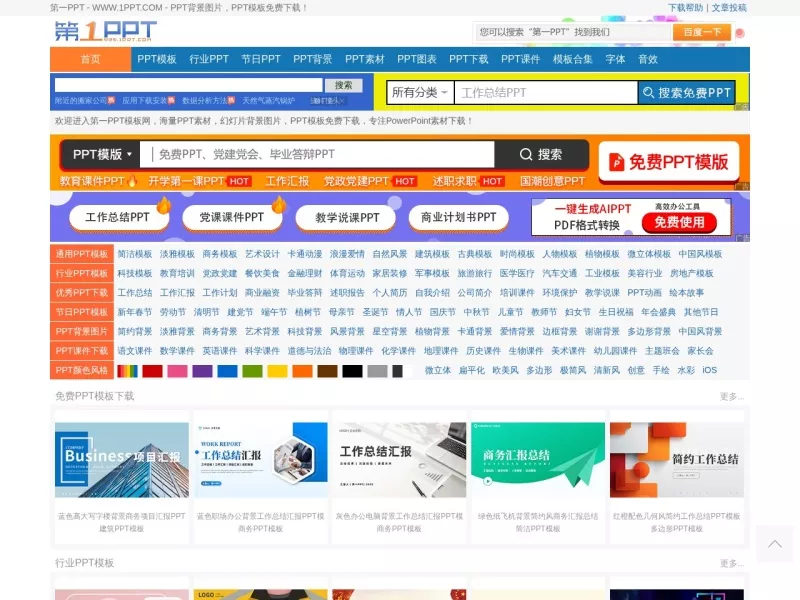Open the 教学说课PPT pill button
Screen dimensions: 800x600
[x=346, y=217]
